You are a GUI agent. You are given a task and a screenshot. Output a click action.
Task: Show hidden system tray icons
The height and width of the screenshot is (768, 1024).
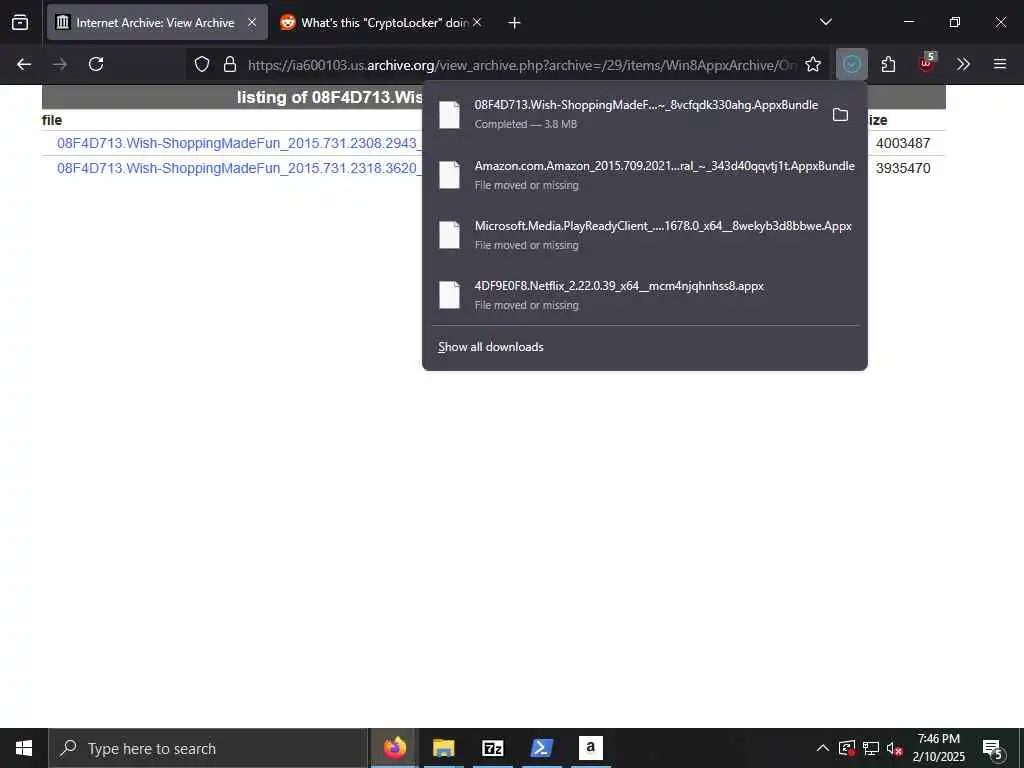[x=823, y=748]
